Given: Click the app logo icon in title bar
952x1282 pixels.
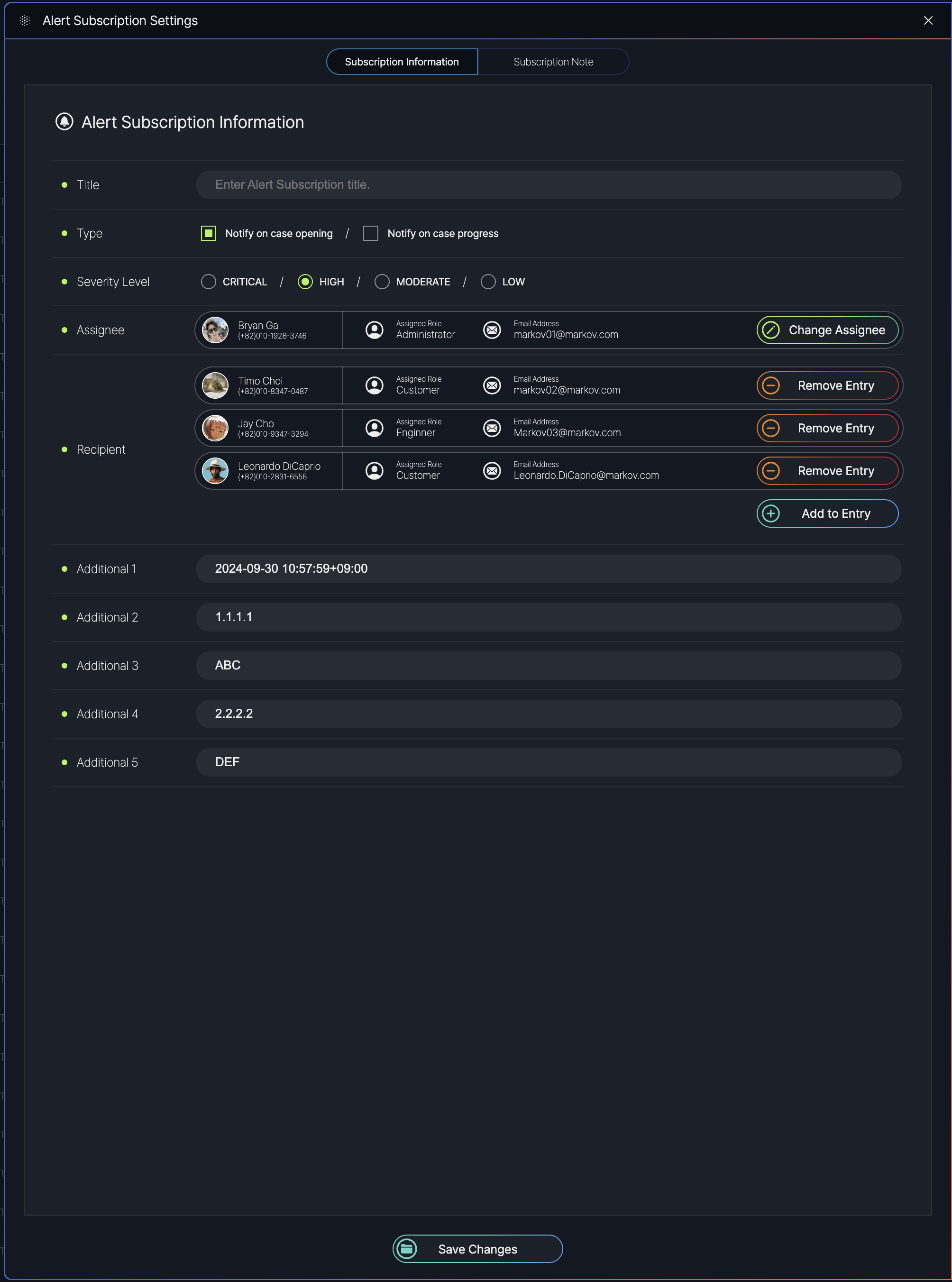Looking at the screenshot, I should [25, 21].
